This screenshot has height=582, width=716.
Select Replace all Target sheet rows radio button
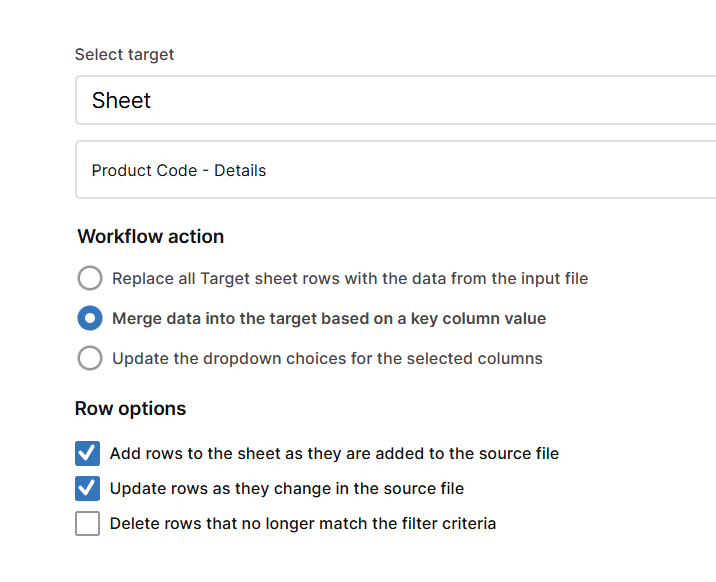(90, 278)
